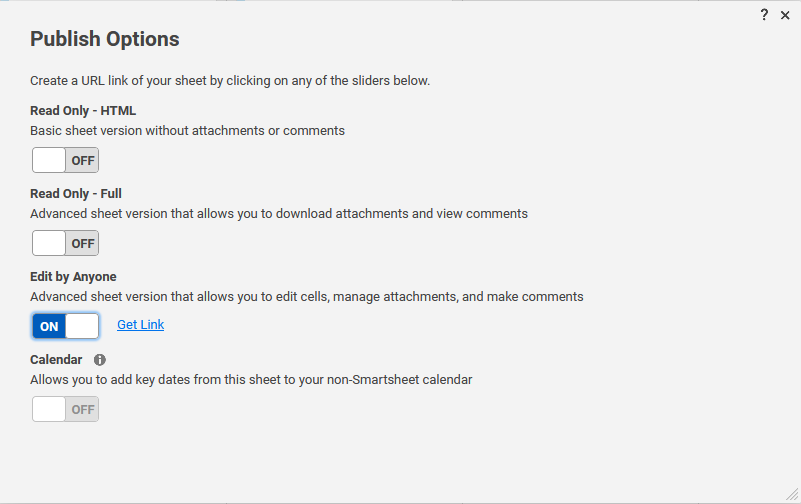Enable the Read Only - HTML slider
The height and width of the screenshot is (504, 801).
65,160
